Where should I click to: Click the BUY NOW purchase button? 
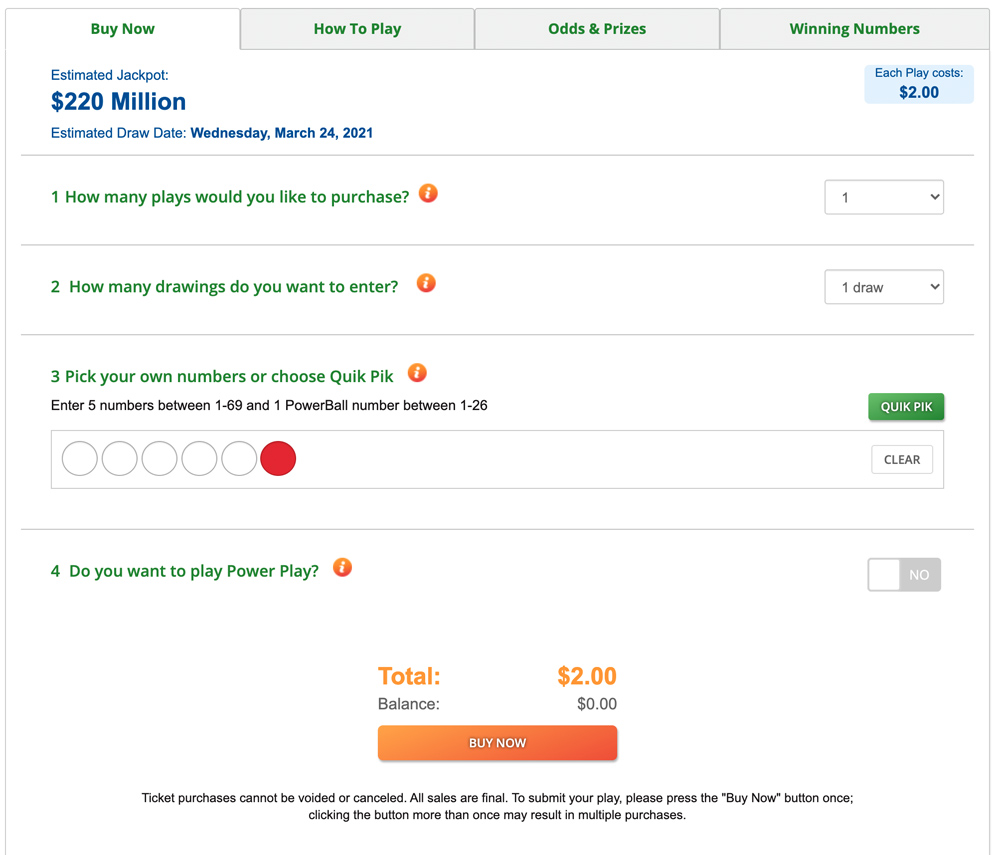497,743
